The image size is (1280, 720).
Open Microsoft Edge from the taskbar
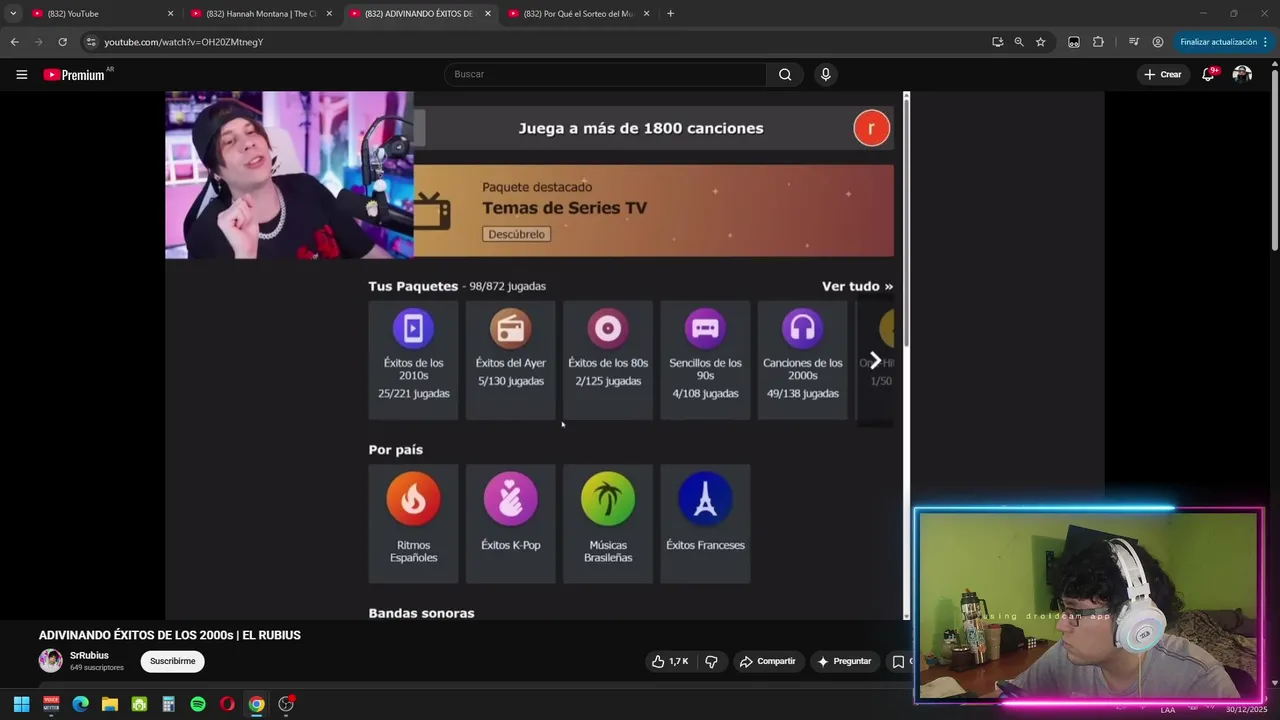click(80, 704)
